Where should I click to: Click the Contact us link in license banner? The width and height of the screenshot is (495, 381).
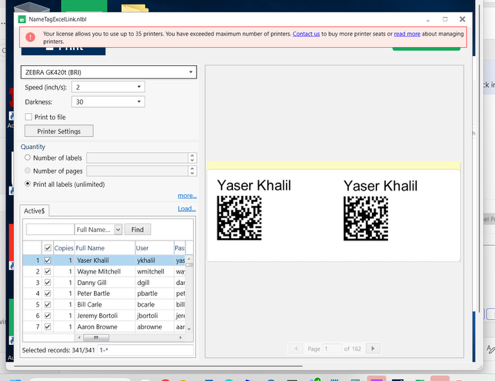306,34
